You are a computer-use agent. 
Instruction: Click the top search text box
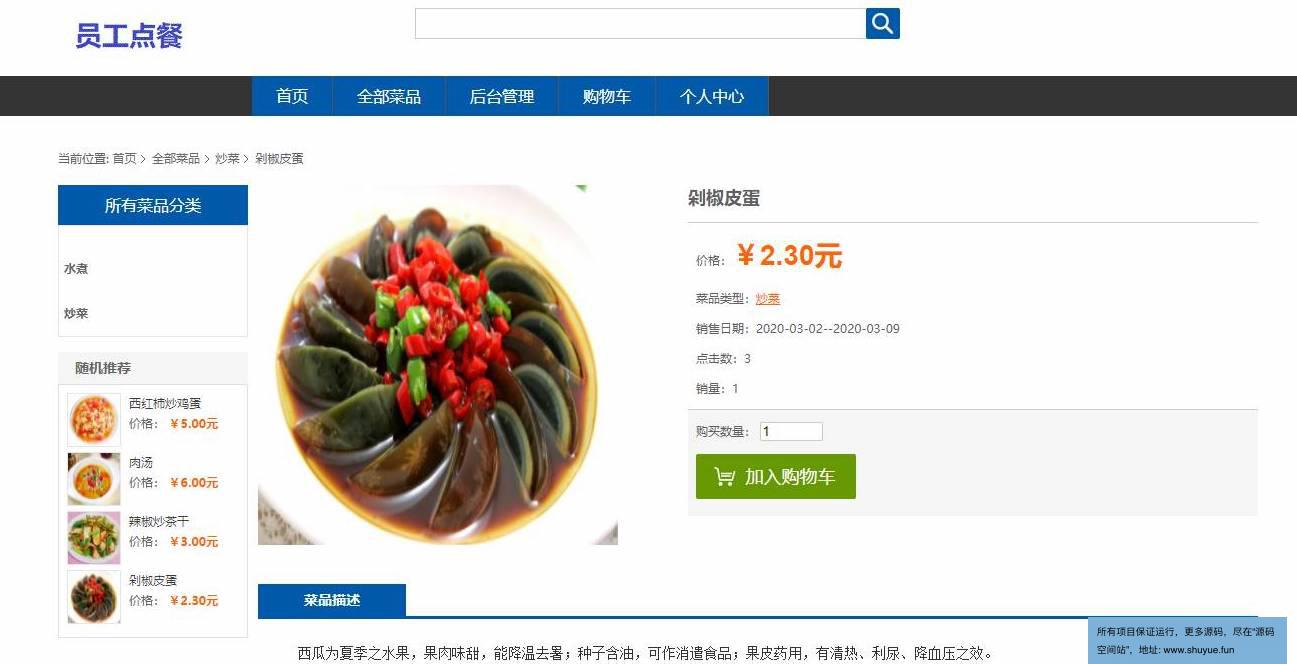coord(640,23)
